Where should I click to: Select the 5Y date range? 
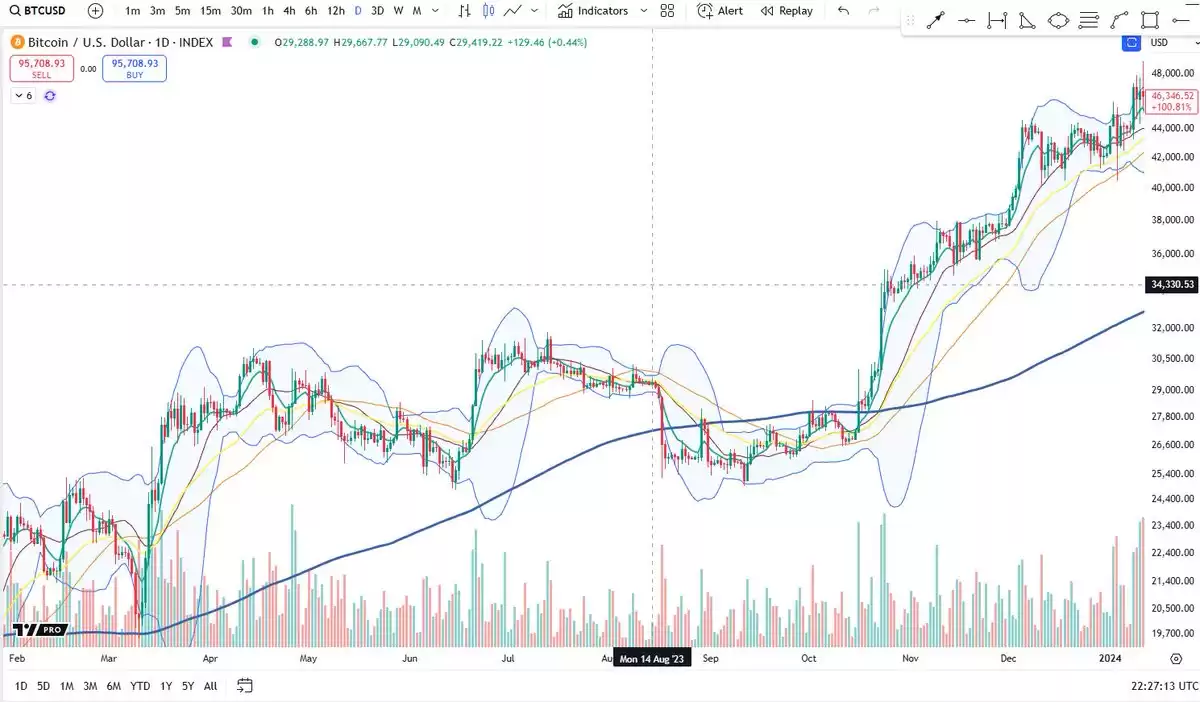tap(188, 686)
